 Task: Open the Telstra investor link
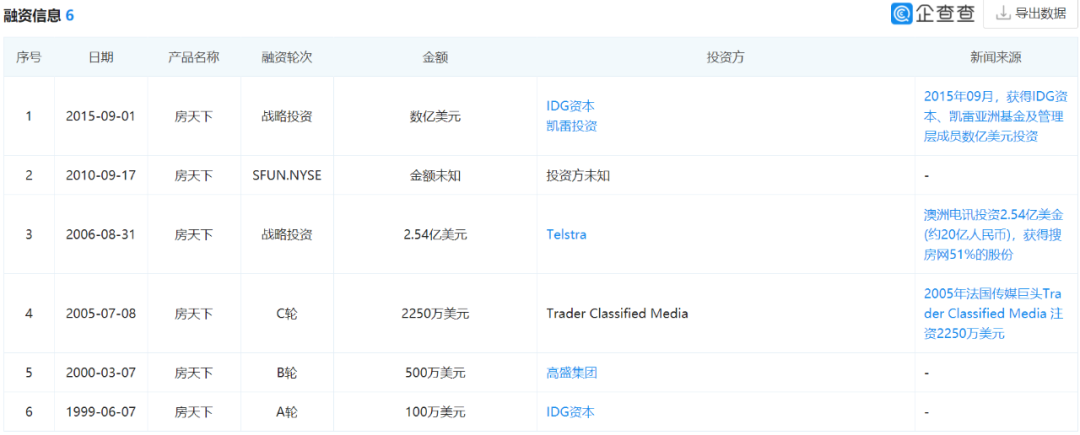click(566, 234)
